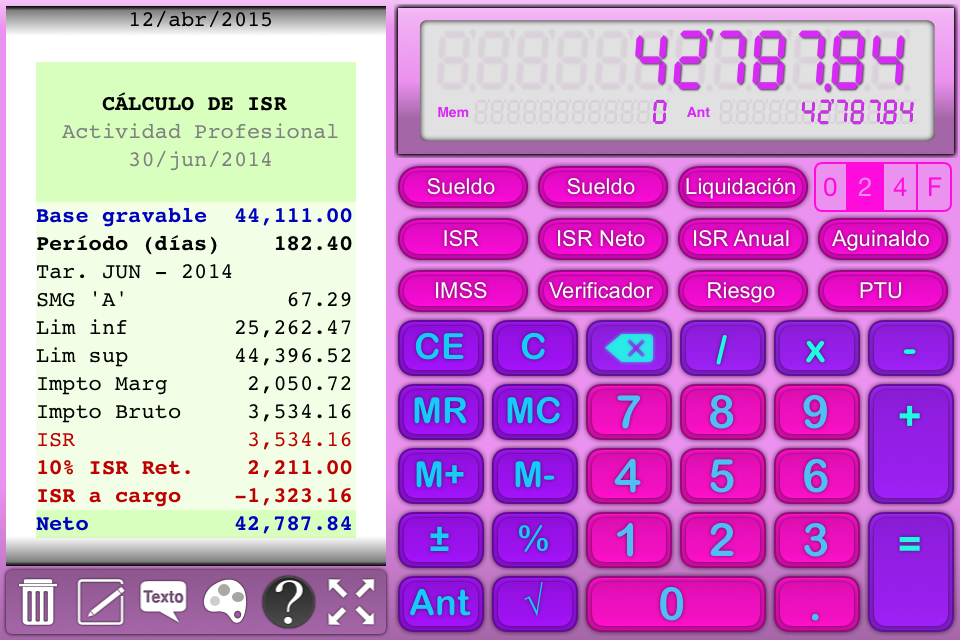This screenshot has height=640, width=960.
Task: Tap the MC memory clear key
Action: 534,412
